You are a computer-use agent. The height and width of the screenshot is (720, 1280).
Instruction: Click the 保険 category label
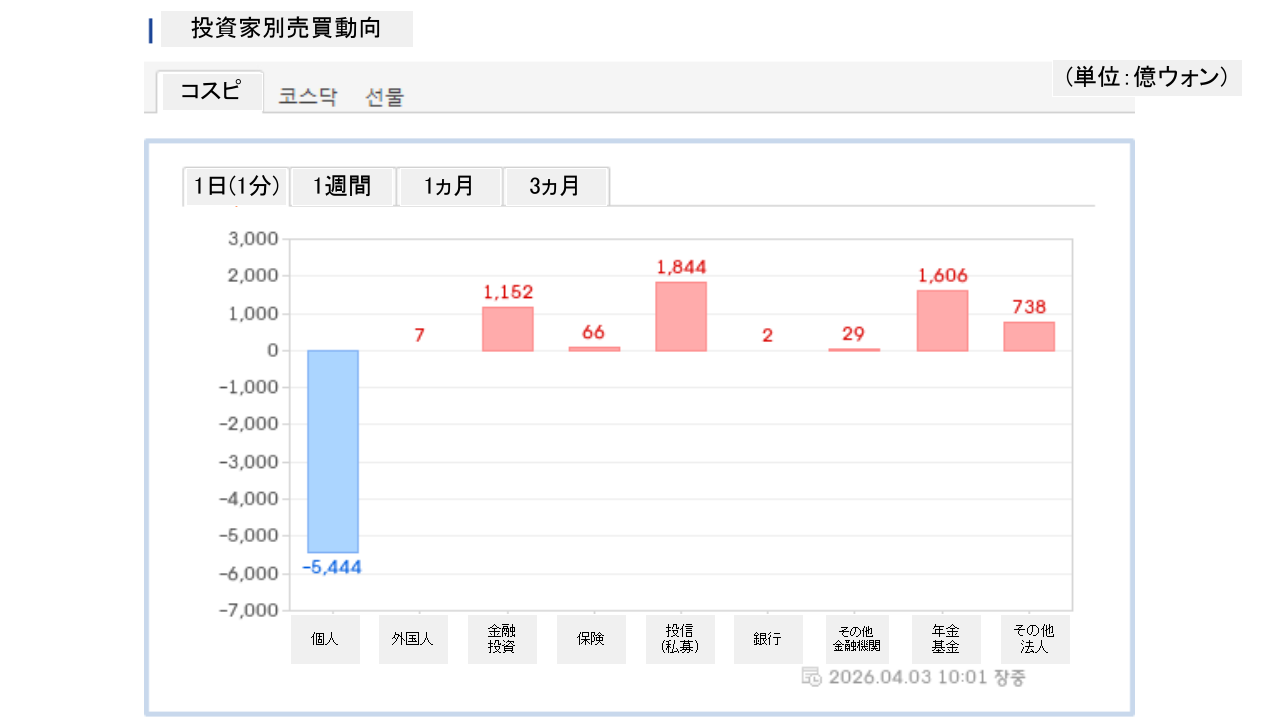(591, 639)
